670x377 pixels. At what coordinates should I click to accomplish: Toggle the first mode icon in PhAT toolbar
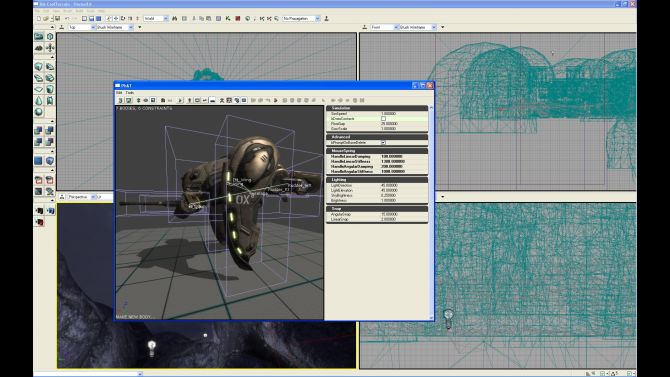pos(120,100)
